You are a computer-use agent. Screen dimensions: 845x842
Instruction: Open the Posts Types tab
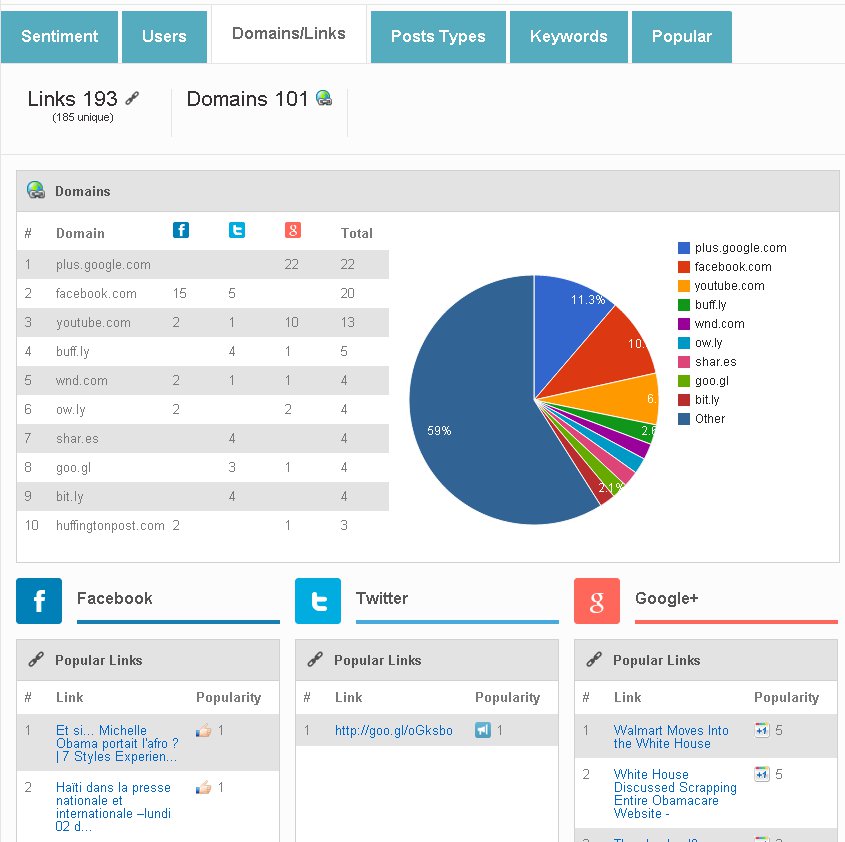[438, 37]
